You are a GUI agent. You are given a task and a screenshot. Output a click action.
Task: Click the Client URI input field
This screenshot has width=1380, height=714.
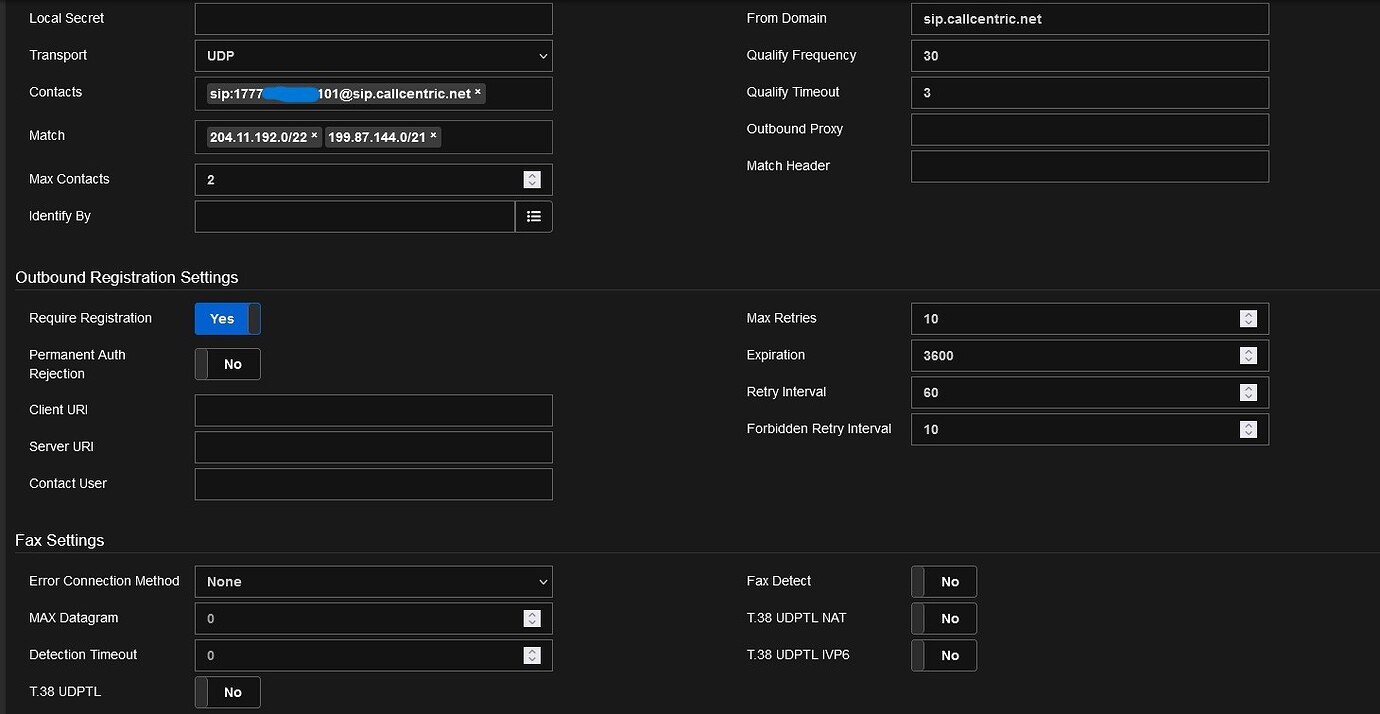click(373, 410)
